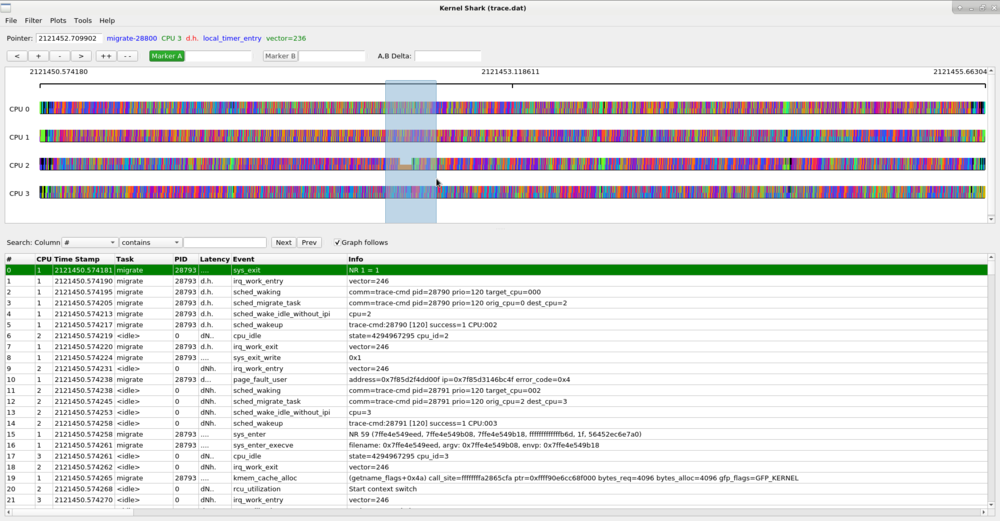Click the CPU 3 graph row
This screenshot has width=1000, height=521.
[x=512, y=193]
